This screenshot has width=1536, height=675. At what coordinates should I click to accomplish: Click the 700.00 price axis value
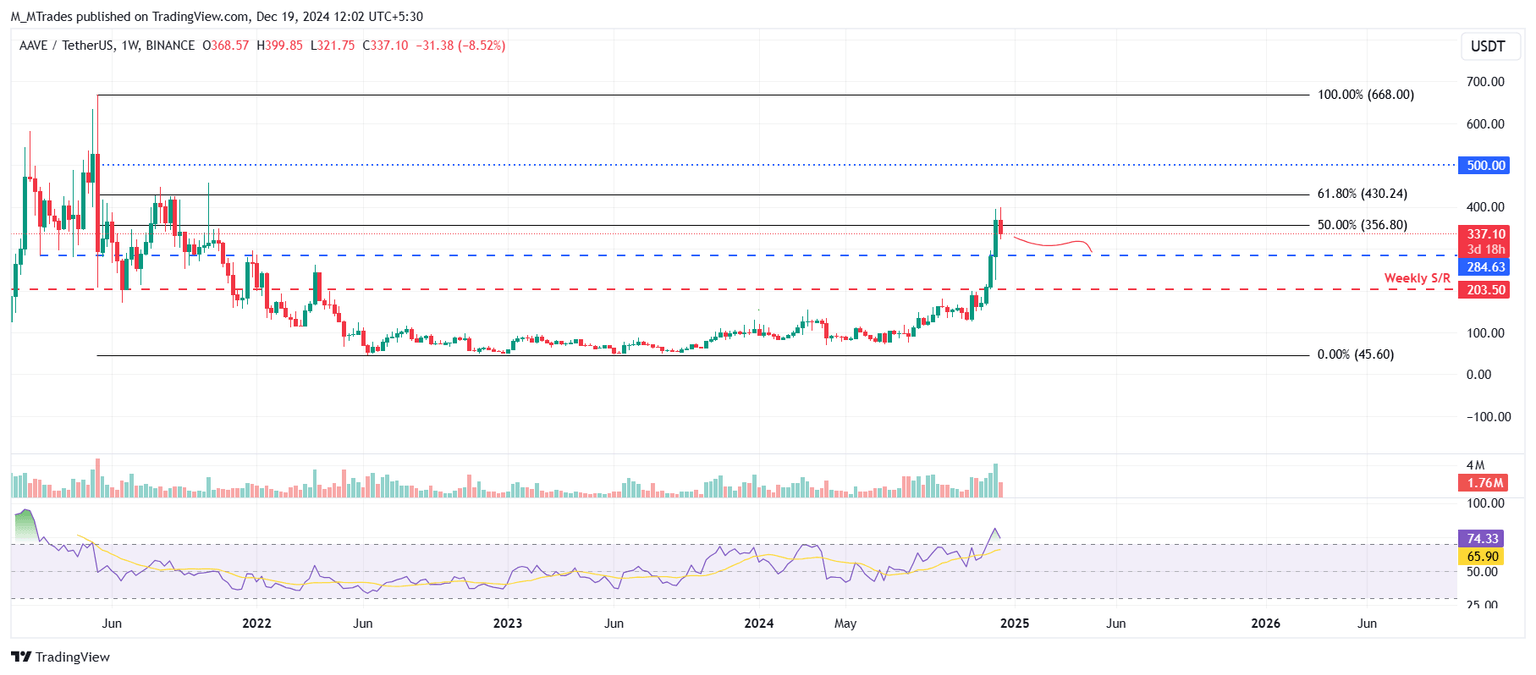click(1487, 82)
